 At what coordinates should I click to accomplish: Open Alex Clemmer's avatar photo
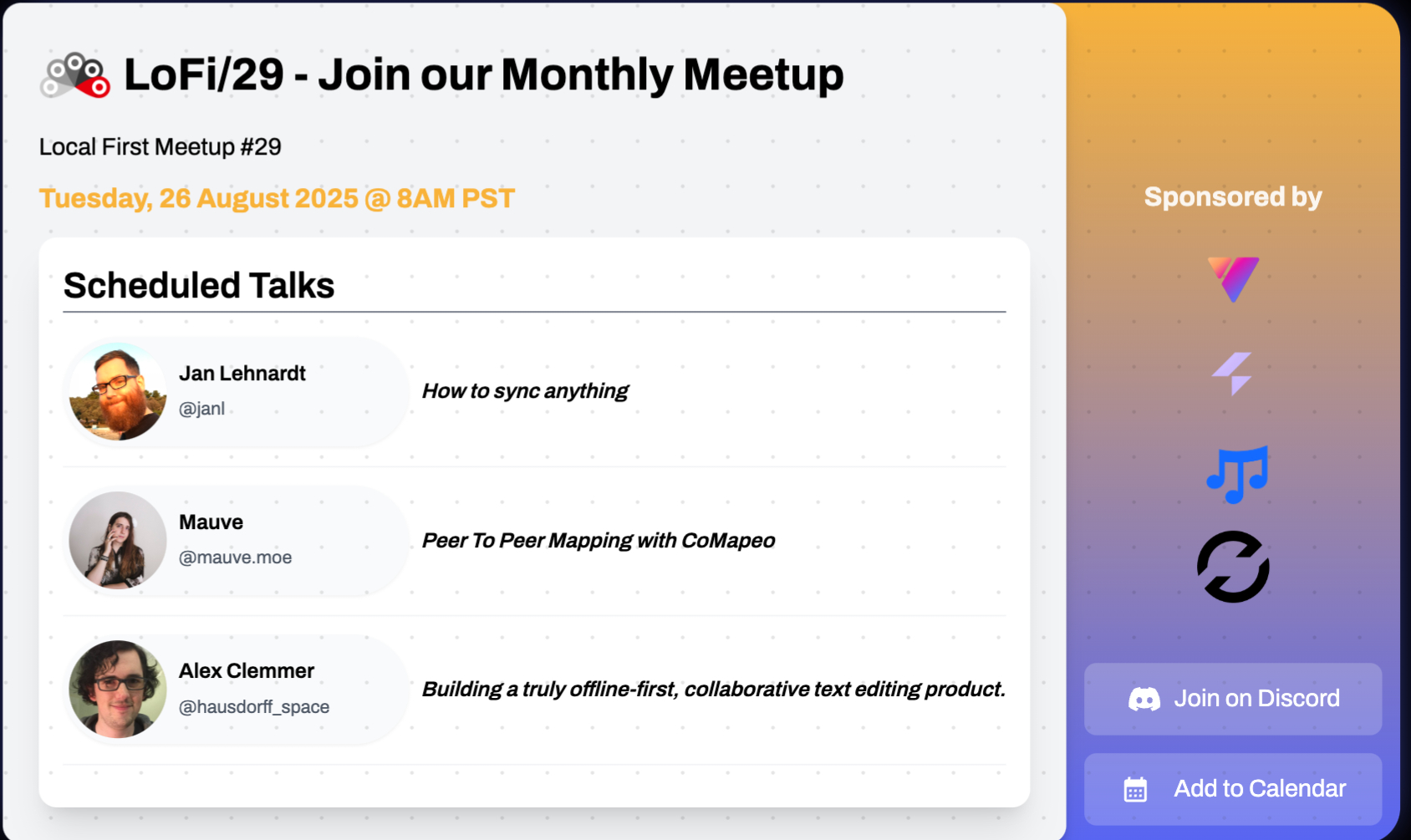click(x=118, y=689)
